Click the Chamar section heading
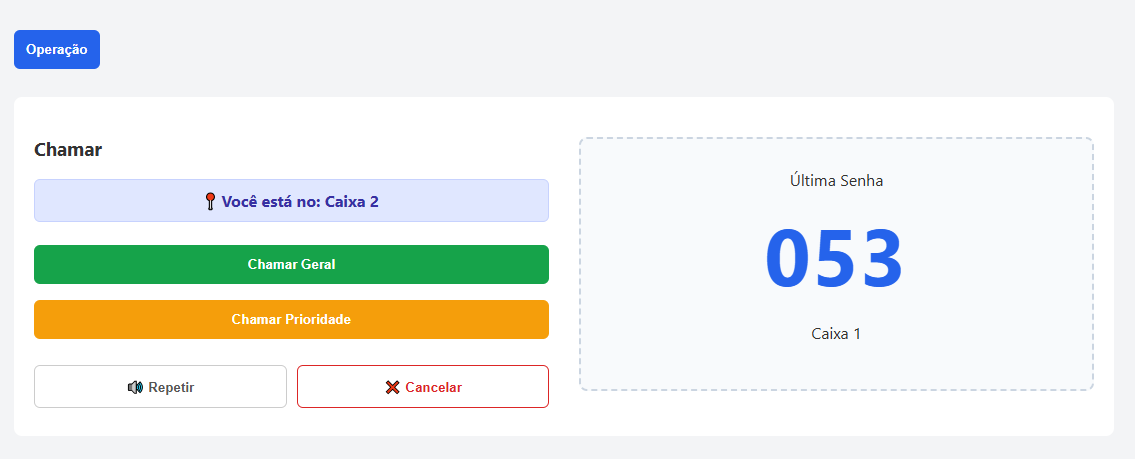This screenshot has height=459, width=1135. (68, 150)
